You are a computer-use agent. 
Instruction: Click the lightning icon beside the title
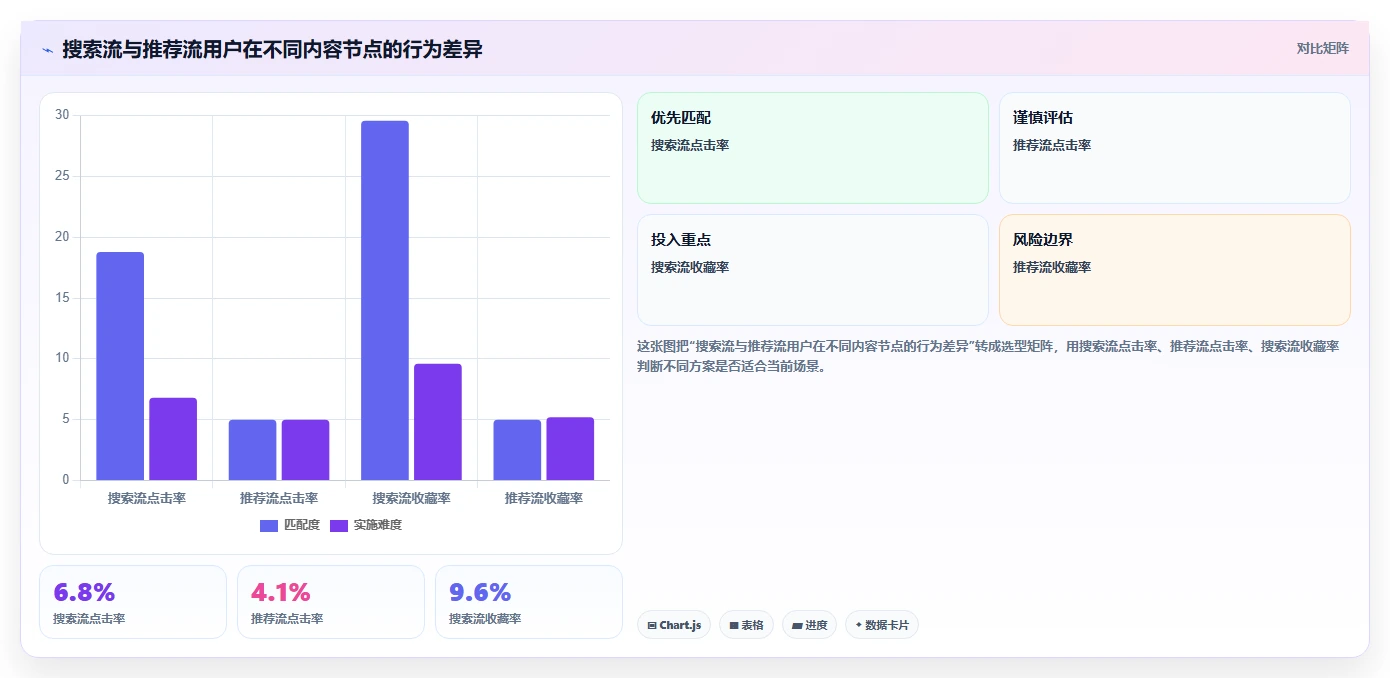(x=47, y=49)
